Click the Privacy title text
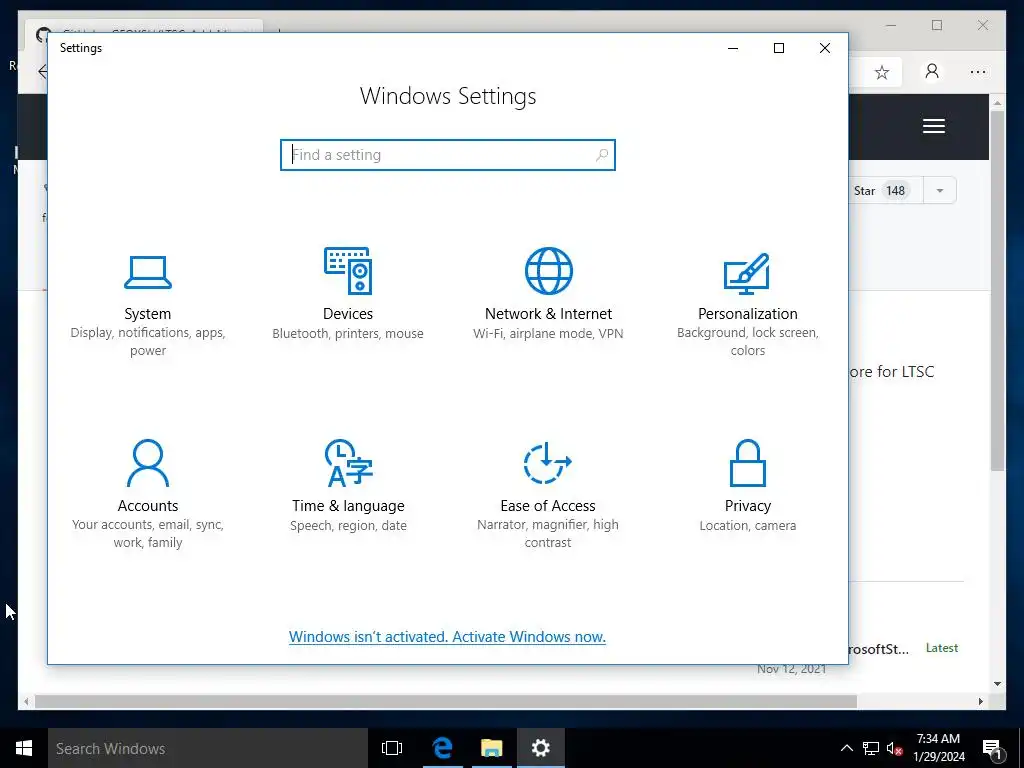 (x=748, y=505)
